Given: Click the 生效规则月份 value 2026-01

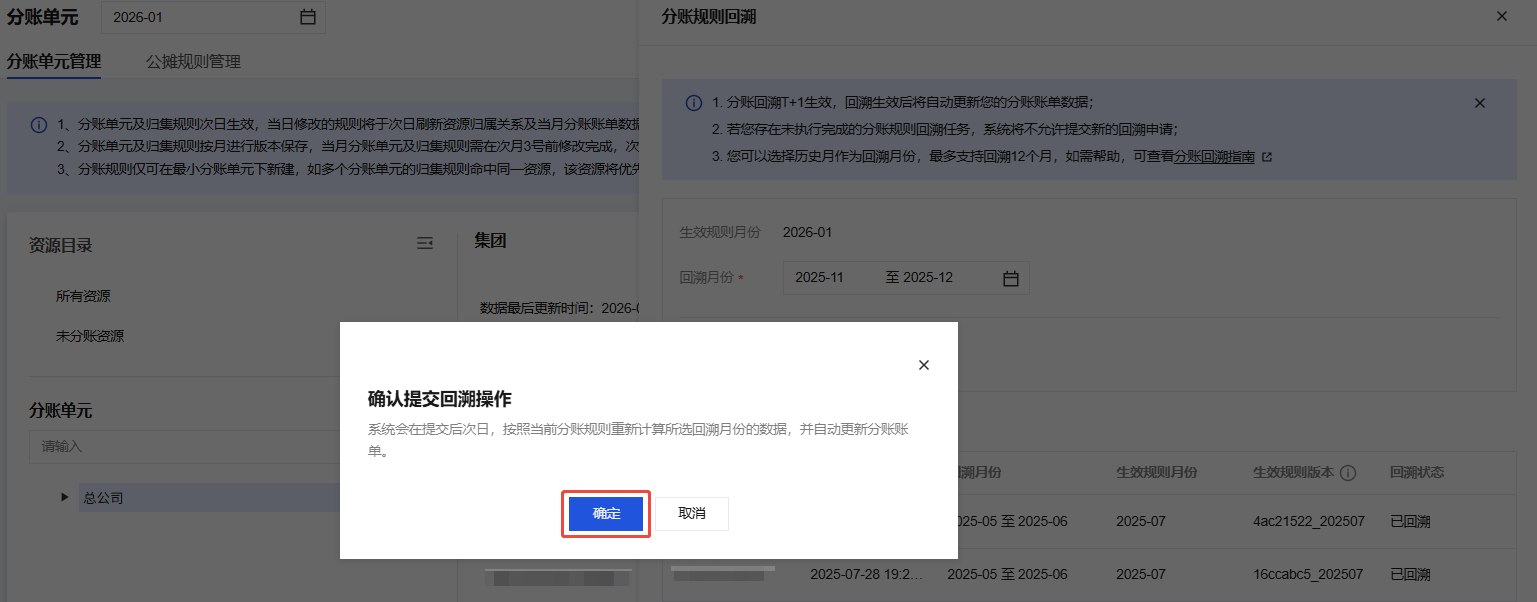Looking at the screenshot, I should click(808, 232).
